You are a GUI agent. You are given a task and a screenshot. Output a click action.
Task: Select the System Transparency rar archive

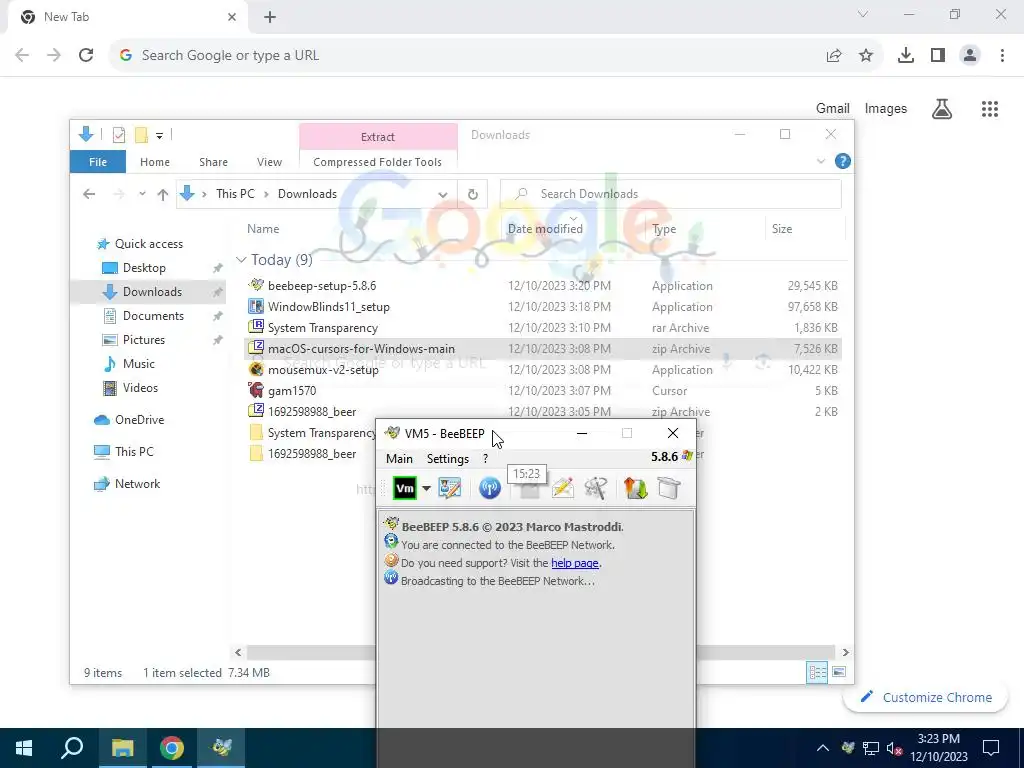pos(323,327)
